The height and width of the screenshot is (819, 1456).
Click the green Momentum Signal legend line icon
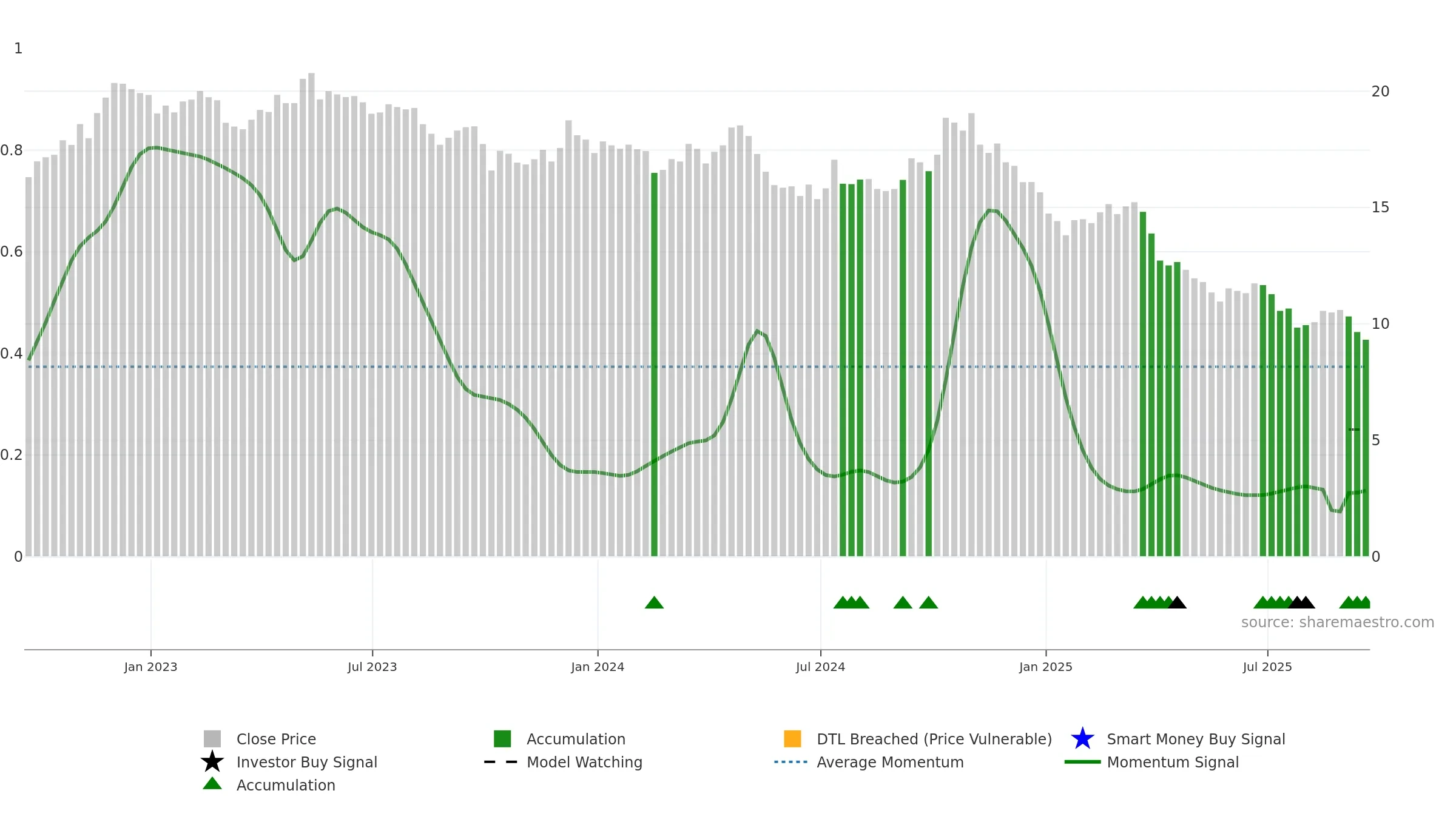coord(1082,762)
